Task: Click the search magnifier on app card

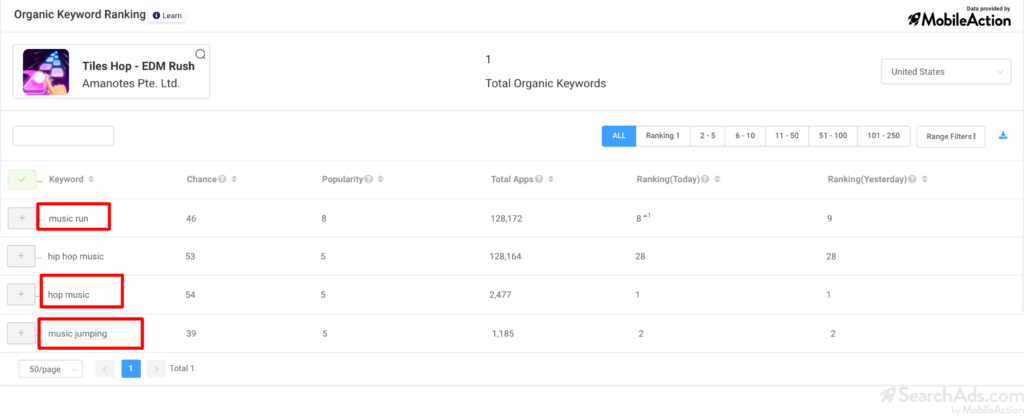Action: 200,54
